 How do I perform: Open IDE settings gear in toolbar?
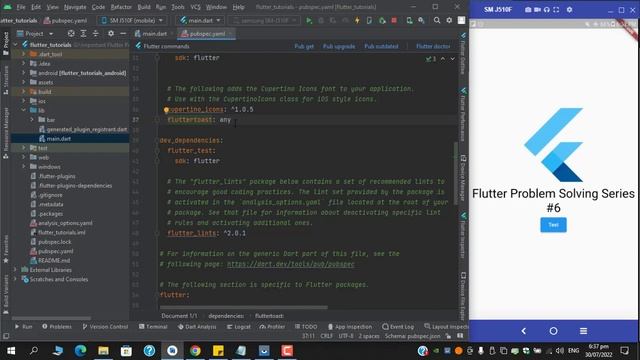point(449,20)
